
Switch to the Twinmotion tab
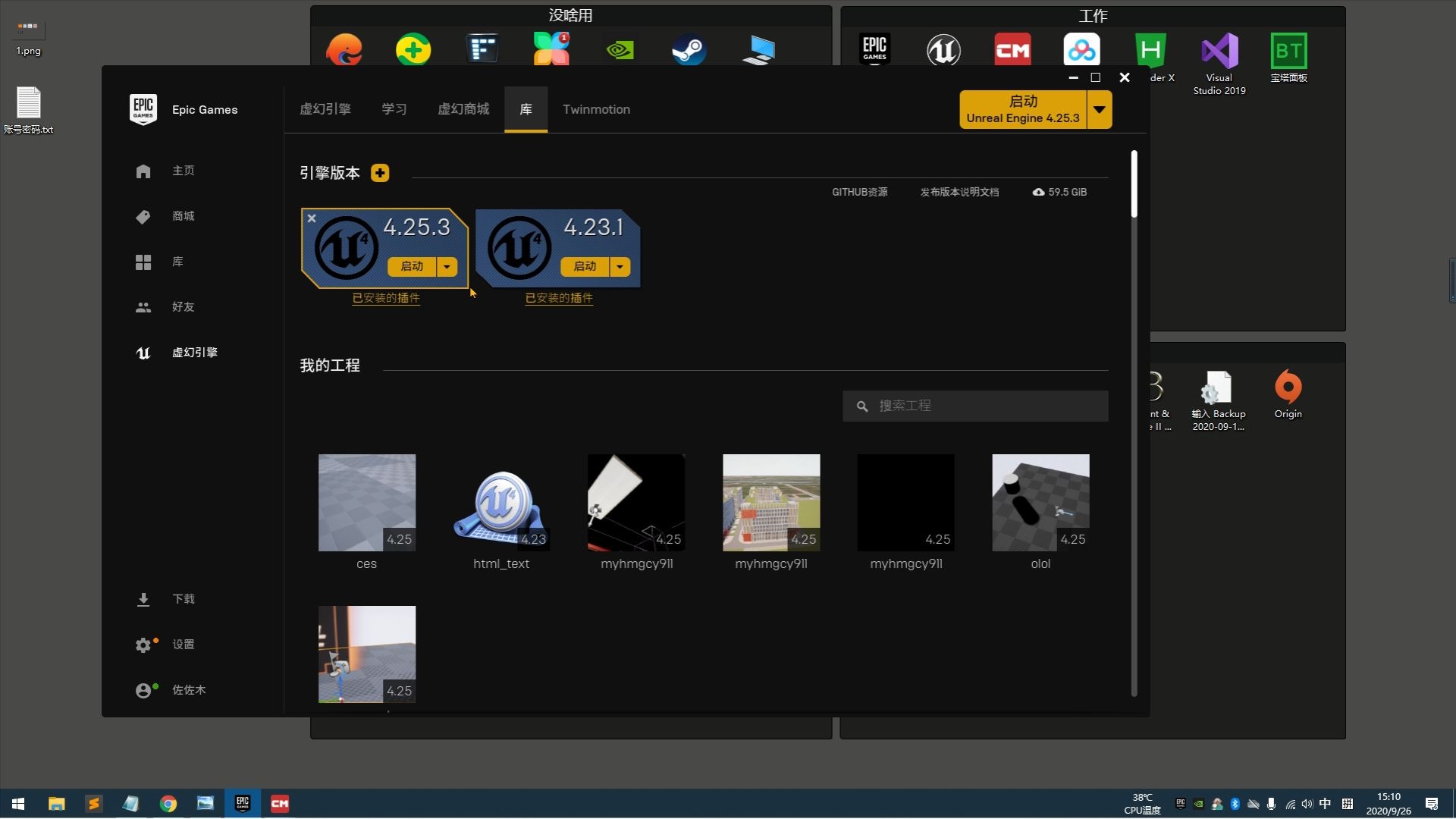596,109
